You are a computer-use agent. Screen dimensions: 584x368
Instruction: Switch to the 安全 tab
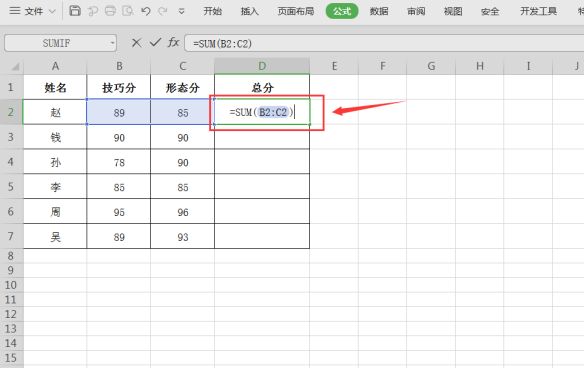coord(490,11)
